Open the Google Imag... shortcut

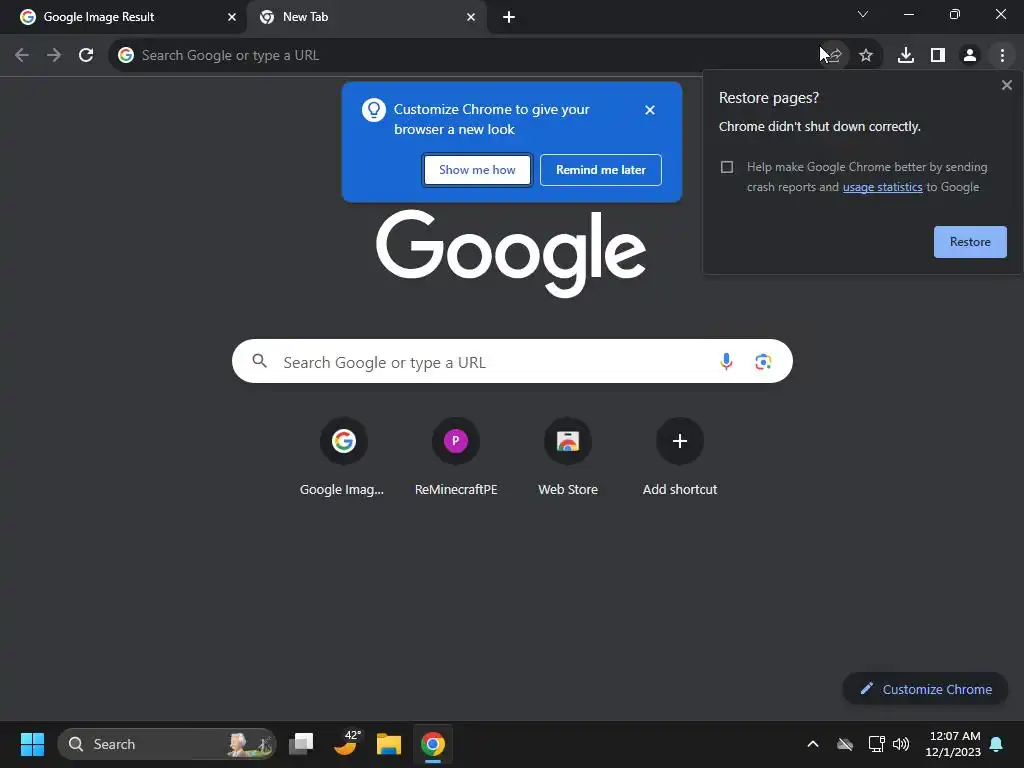[x=343, y=457]
